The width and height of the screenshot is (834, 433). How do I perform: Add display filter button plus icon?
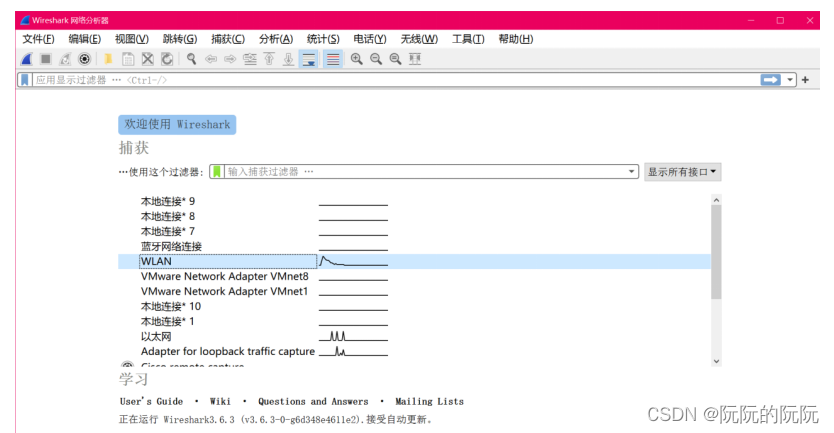[805, 80]
